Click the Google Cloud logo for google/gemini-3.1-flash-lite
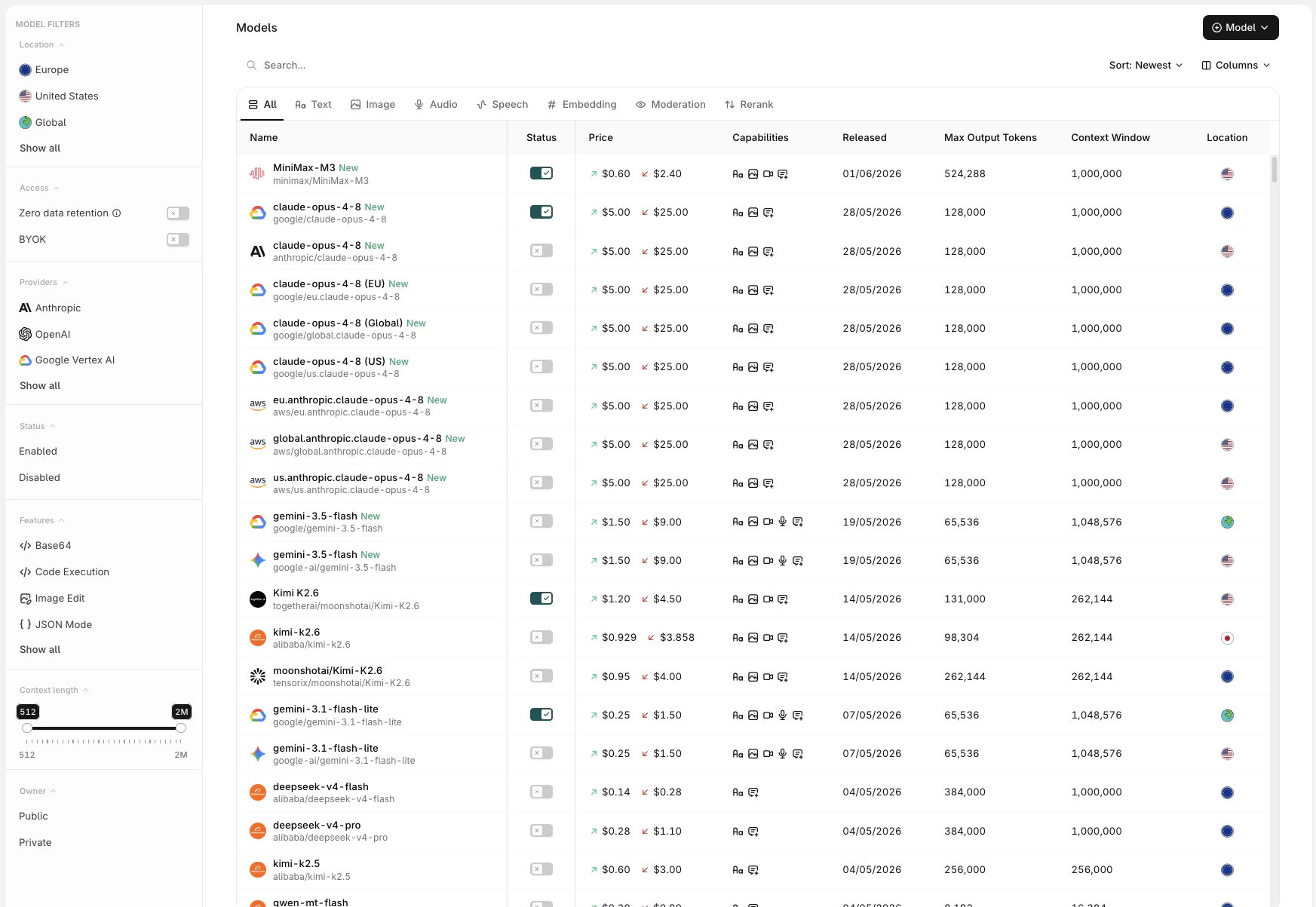Screen dimensions: 1316x907 tap(257, 715)
